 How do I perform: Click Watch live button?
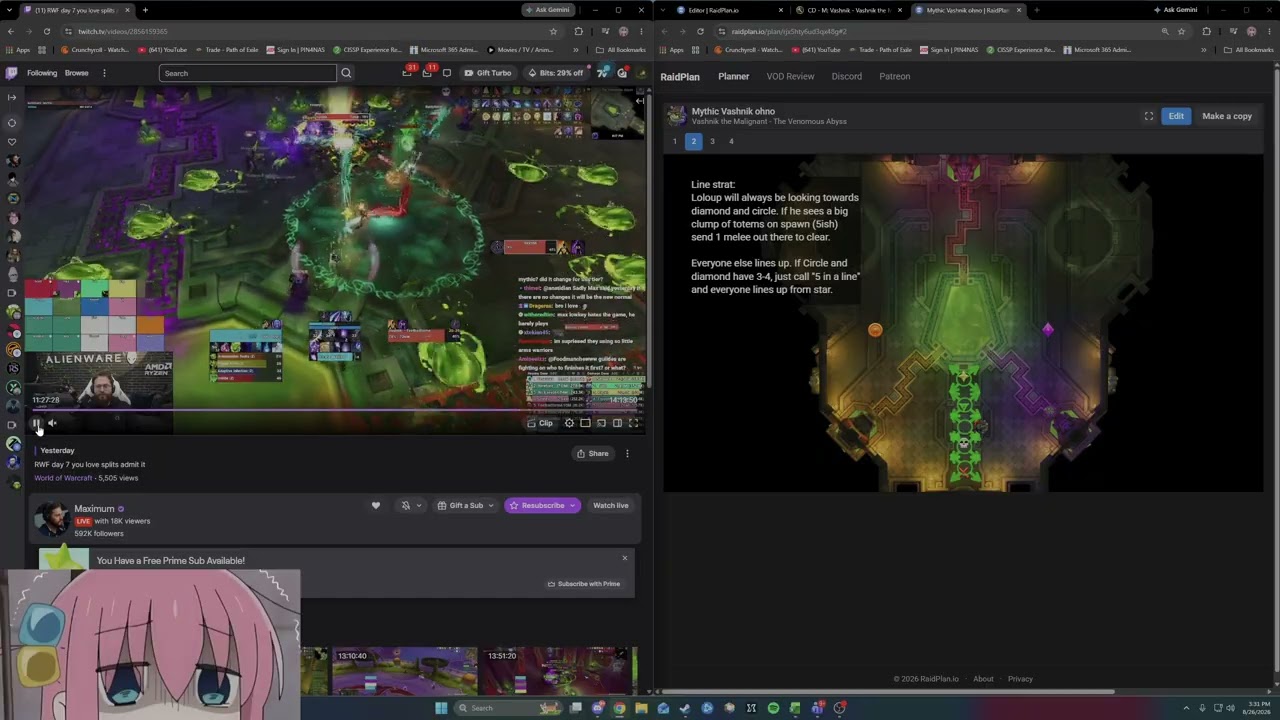[611, 505]
